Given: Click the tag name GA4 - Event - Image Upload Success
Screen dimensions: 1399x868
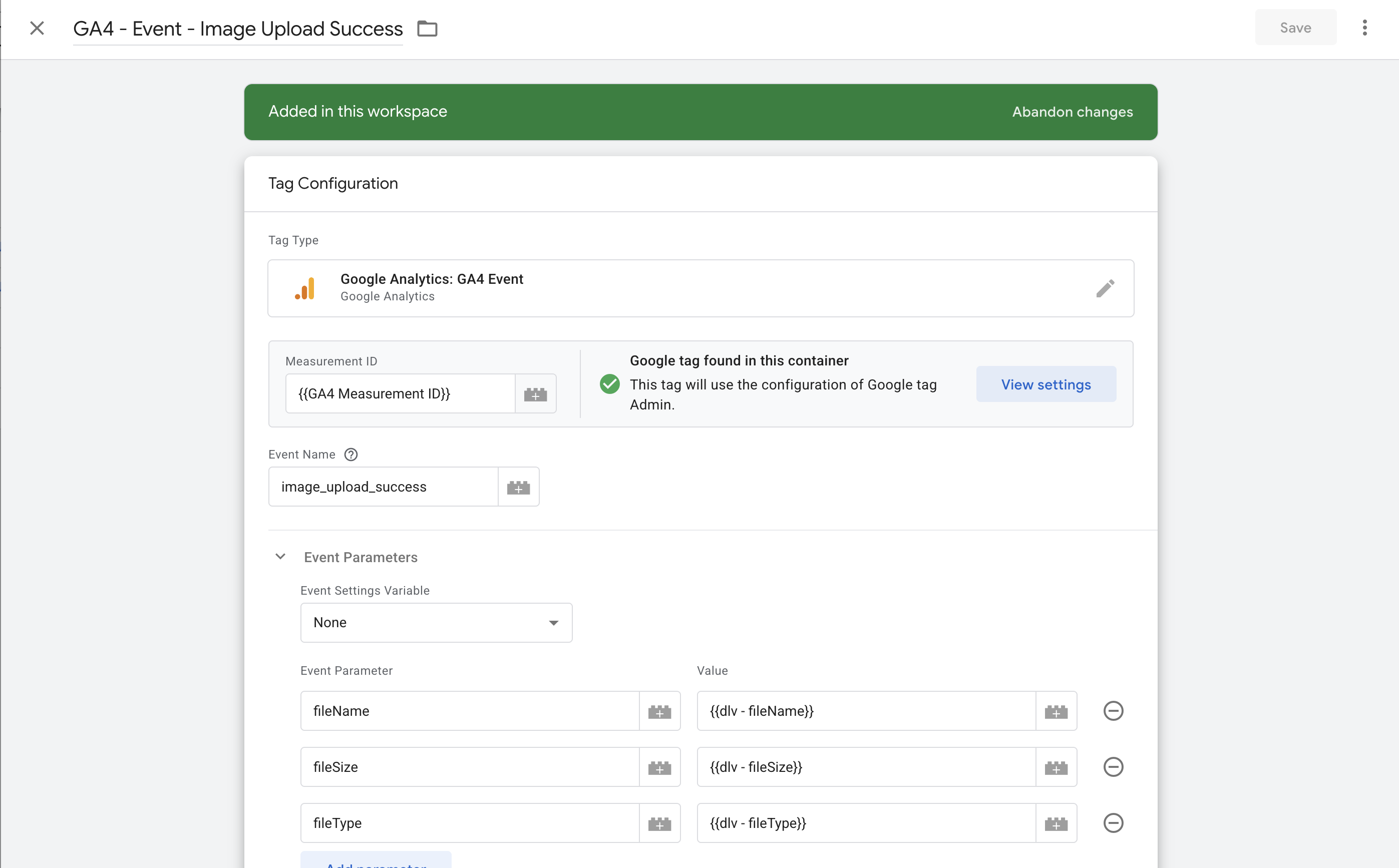Looking at the screenshot, I should [238, 29].
